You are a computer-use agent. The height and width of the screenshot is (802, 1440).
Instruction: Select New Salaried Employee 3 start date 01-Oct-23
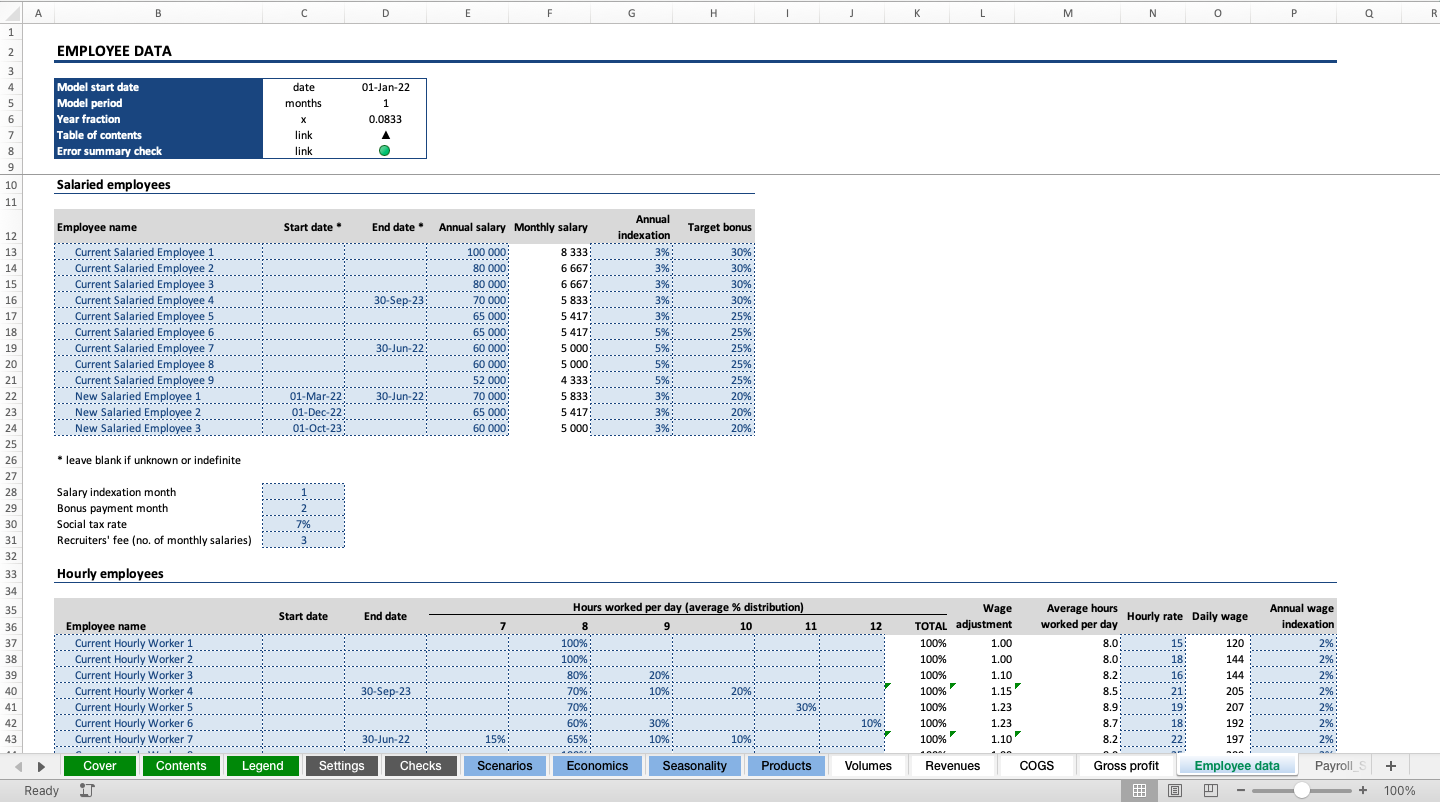(303, 428)
